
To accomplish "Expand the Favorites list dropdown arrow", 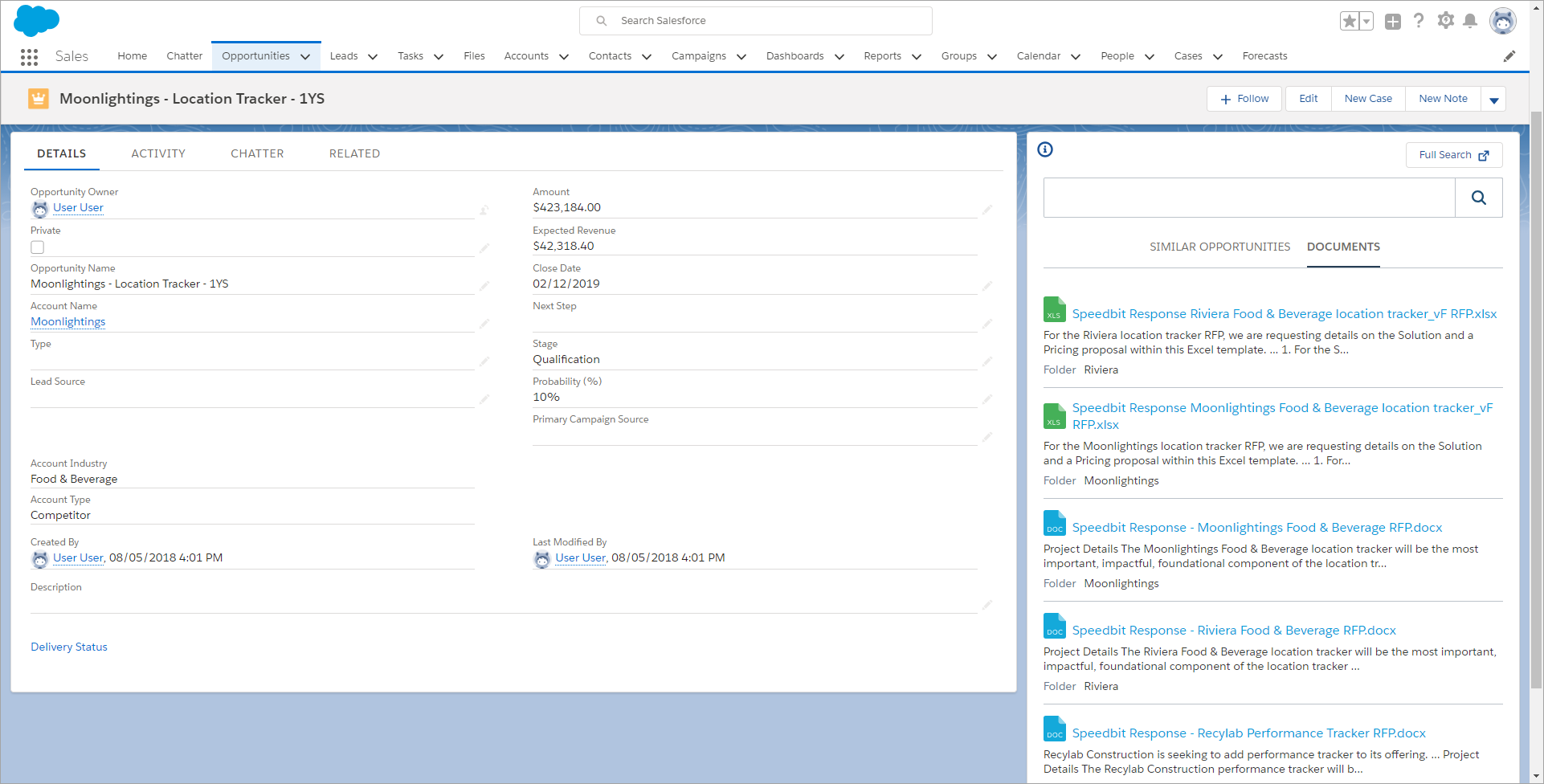I will tap(1366, 21).
